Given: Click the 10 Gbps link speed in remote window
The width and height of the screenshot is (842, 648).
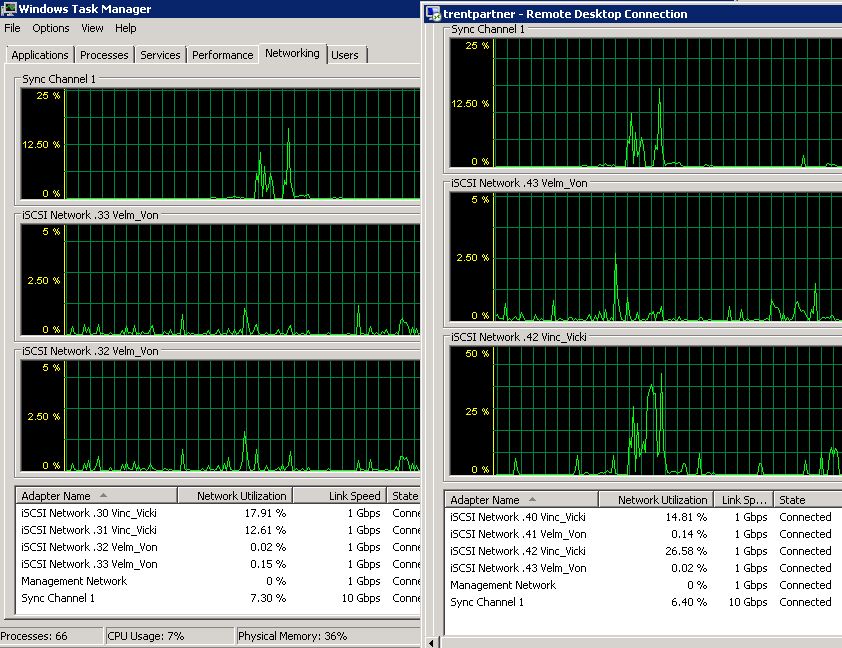Looking at the screenshot, I should [748, 602].
